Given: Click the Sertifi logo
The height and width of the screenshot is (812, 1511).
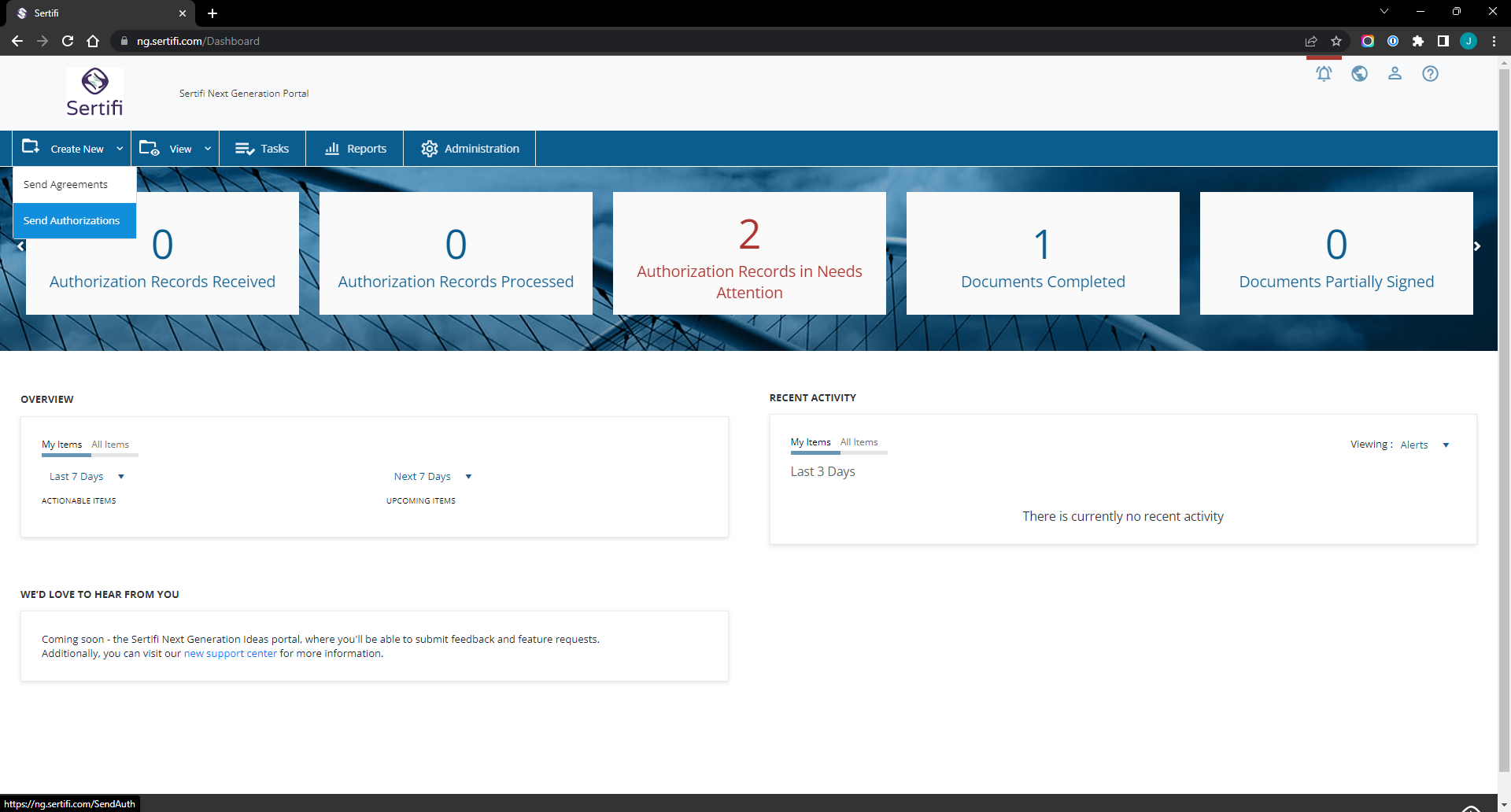Looking at the screenshot, I should [94, 92].
